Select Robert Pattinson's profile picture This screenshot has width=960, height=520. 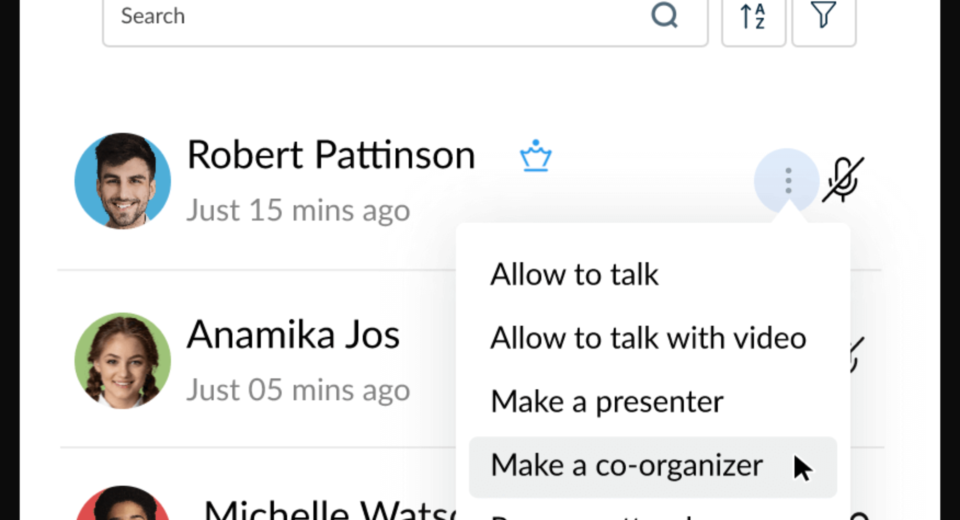point(123,181)
